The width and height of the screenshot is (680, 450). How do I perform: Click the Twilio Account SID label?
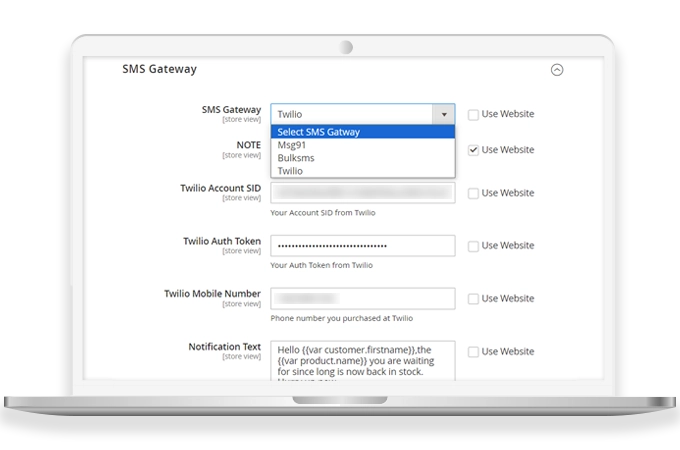coord(221,188)
